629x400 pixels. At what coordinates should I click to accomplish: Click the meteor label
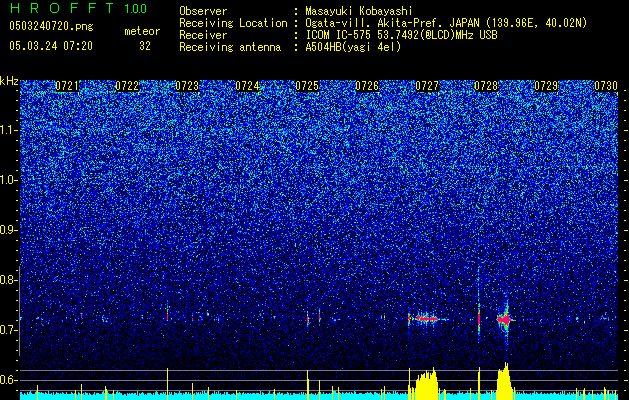(x=142, y=31)
